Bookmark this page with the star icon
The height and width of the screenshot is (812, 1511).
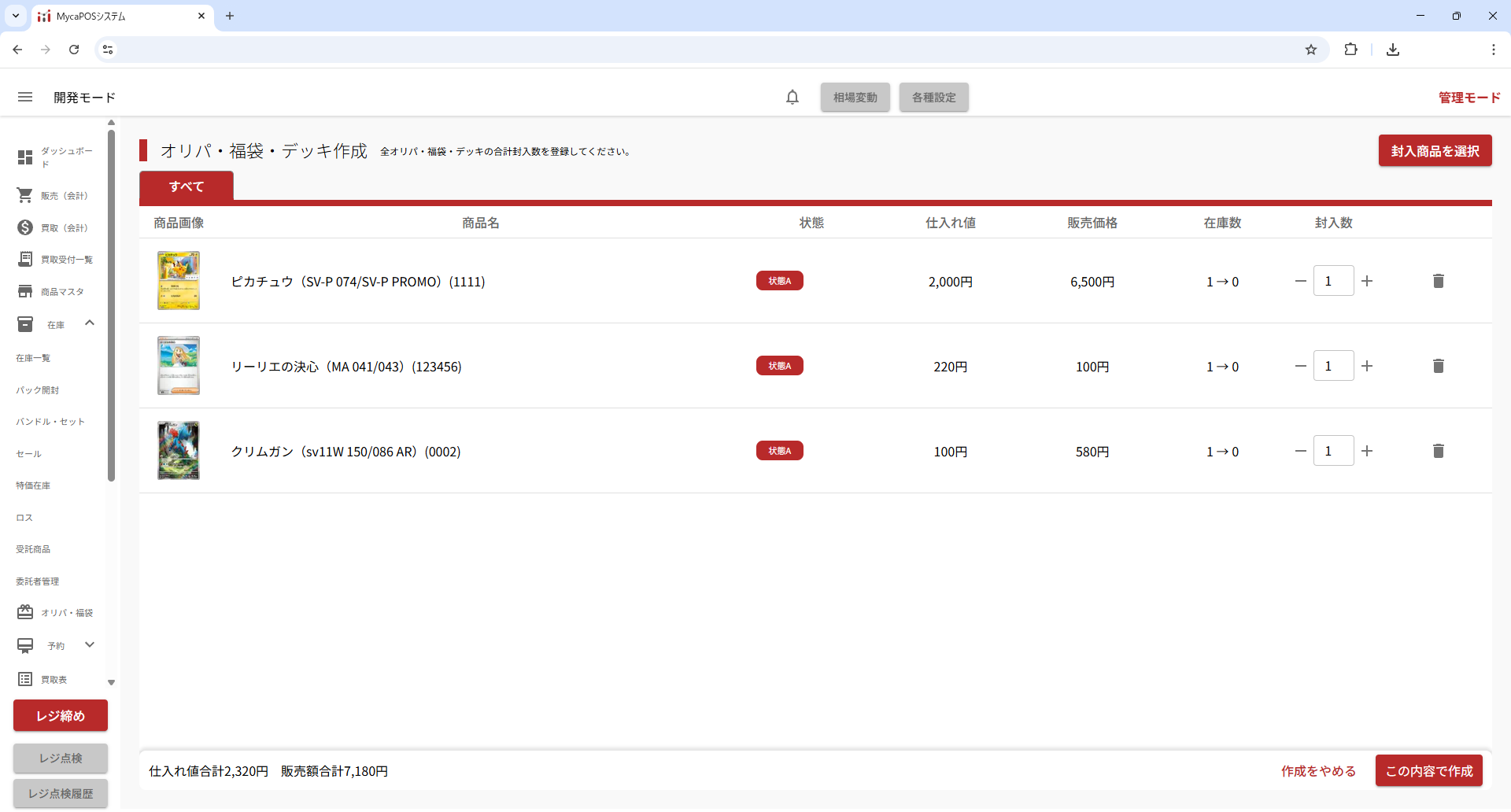pos(1310,50)
